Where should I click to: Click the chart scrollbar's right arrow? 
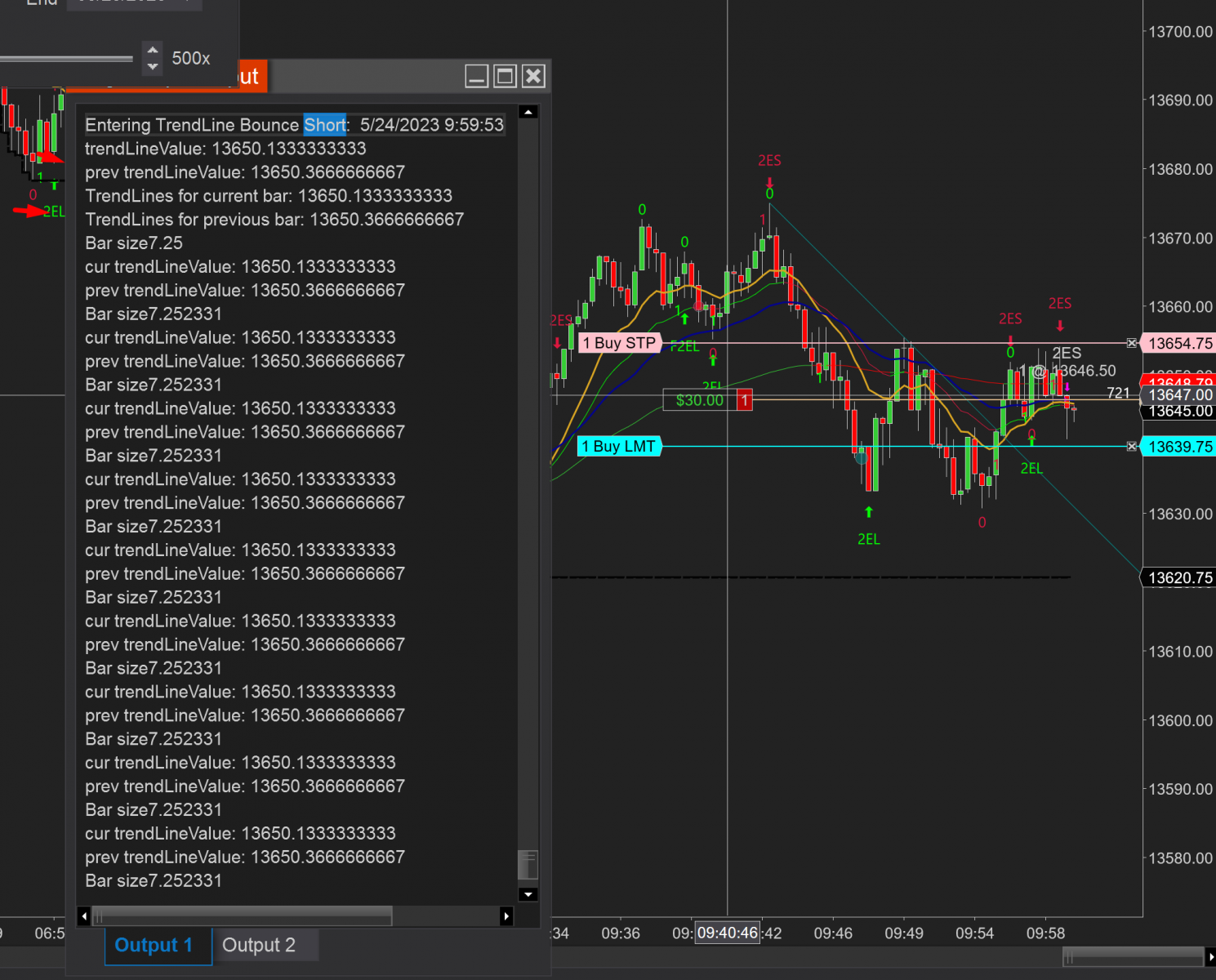pyautogui.click(x=1210, y=956)
